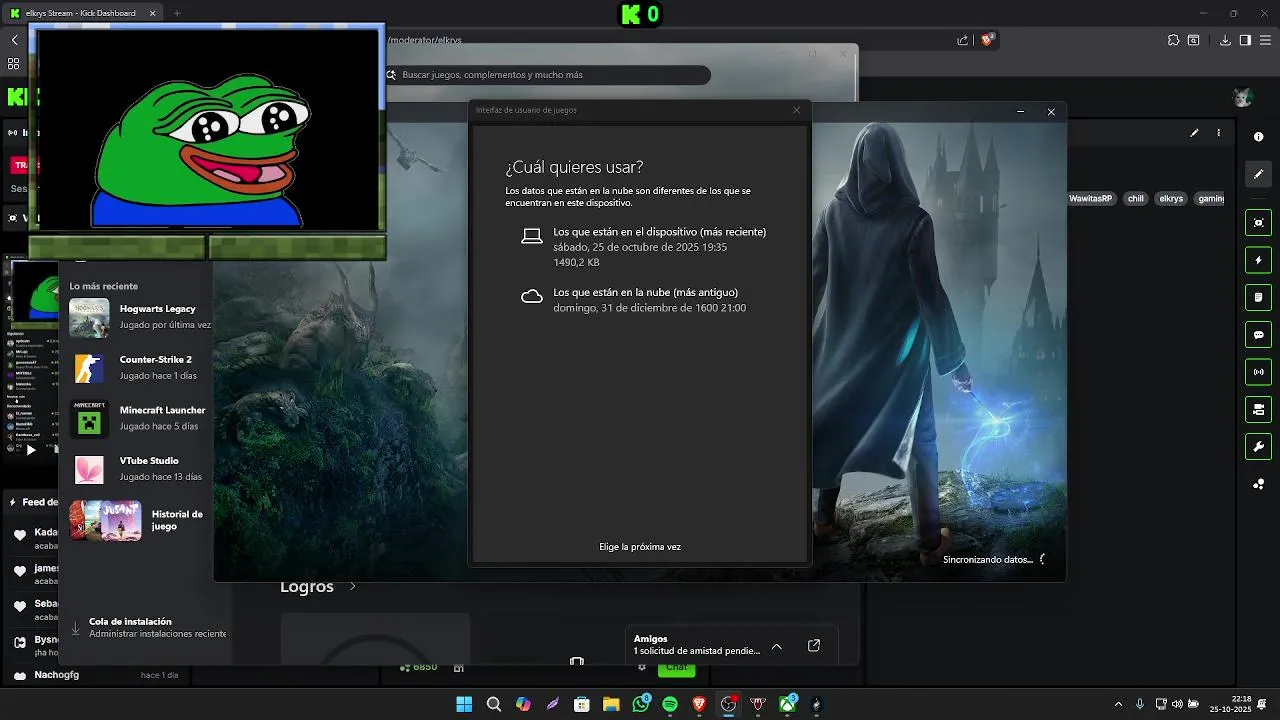This screenshot has width=1280, height=720.
Task: Toggle Brave sidebar panel icon
Action: pos(1245,40)
